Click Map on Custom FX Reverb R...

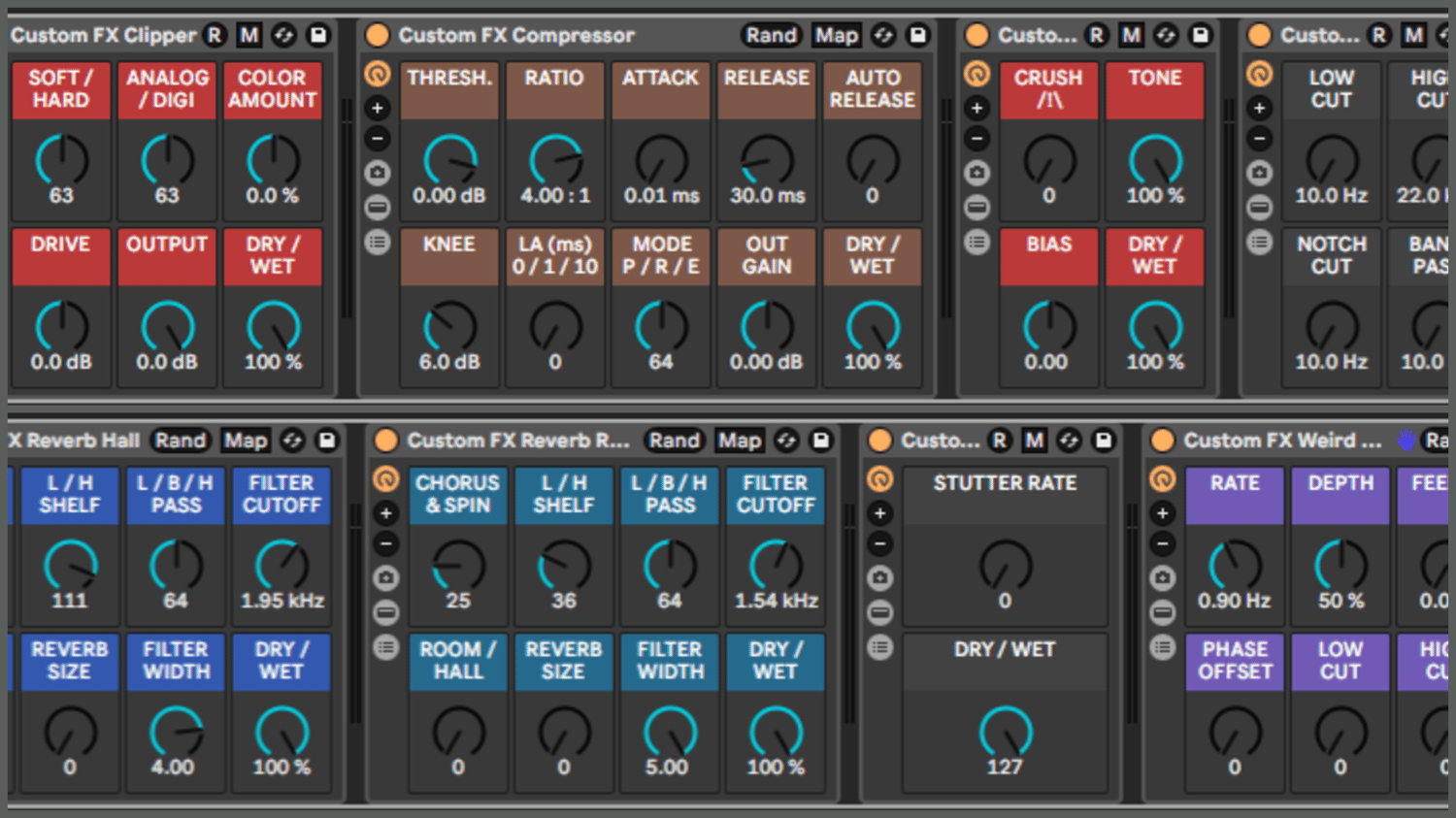pos(740,441)
